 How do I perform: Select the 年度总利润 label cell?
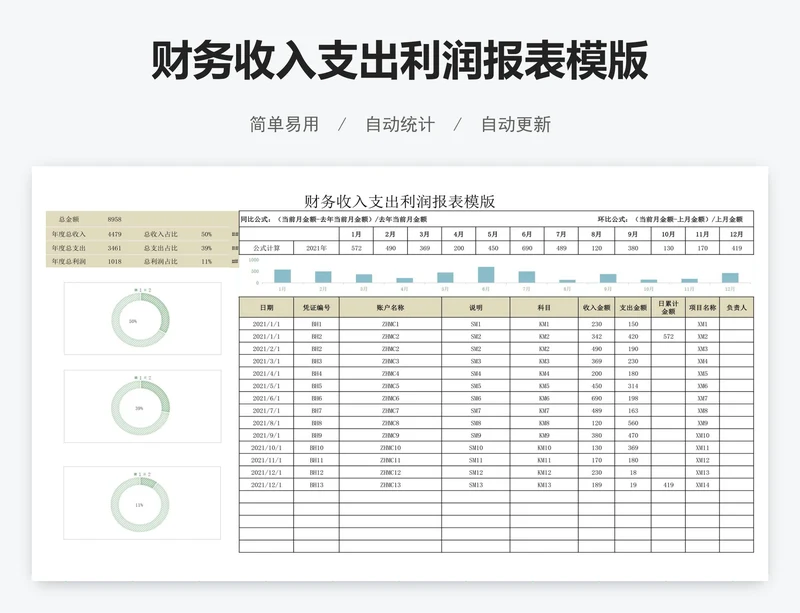coord(69,261)
